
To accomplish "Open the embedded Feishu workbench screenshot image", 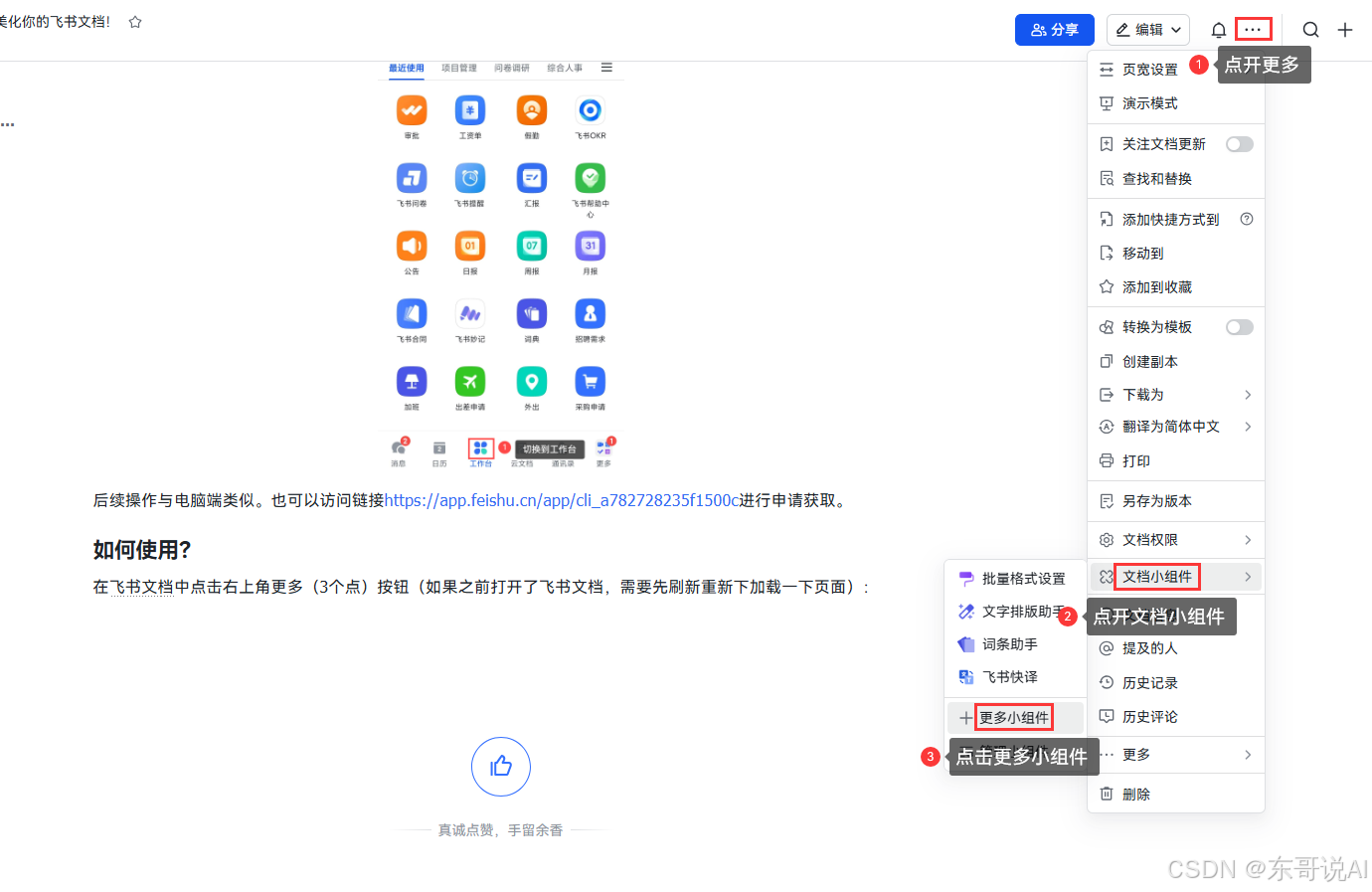I will 501,266.
